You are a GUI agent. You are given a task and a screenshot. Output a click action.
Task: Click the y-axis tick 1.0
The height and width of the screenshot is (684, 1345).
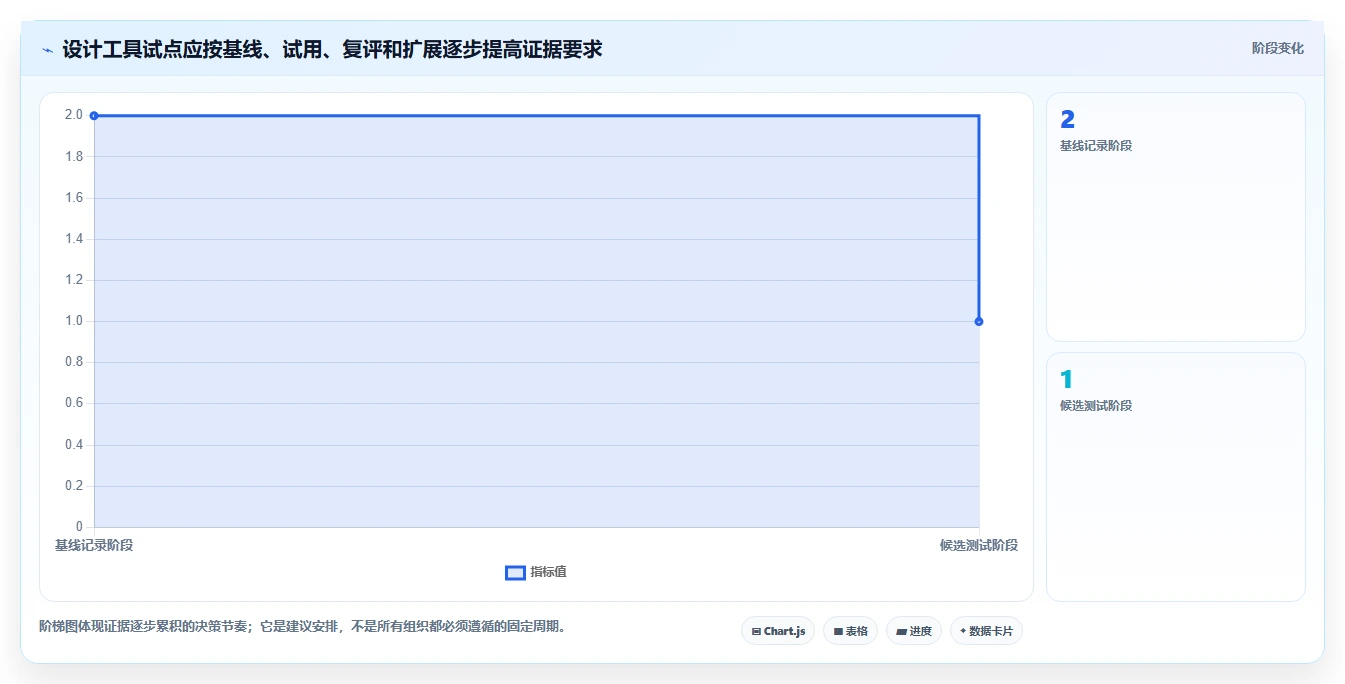tap(74, 321)
